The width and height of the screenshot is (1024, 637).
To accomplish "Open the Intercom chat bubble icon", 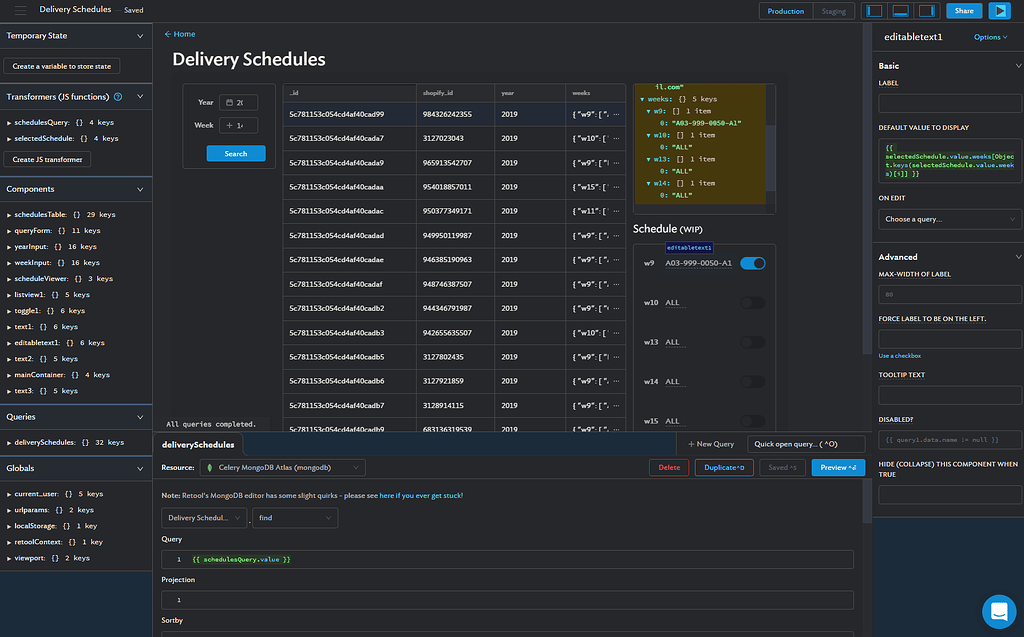I will click(998, 610).
